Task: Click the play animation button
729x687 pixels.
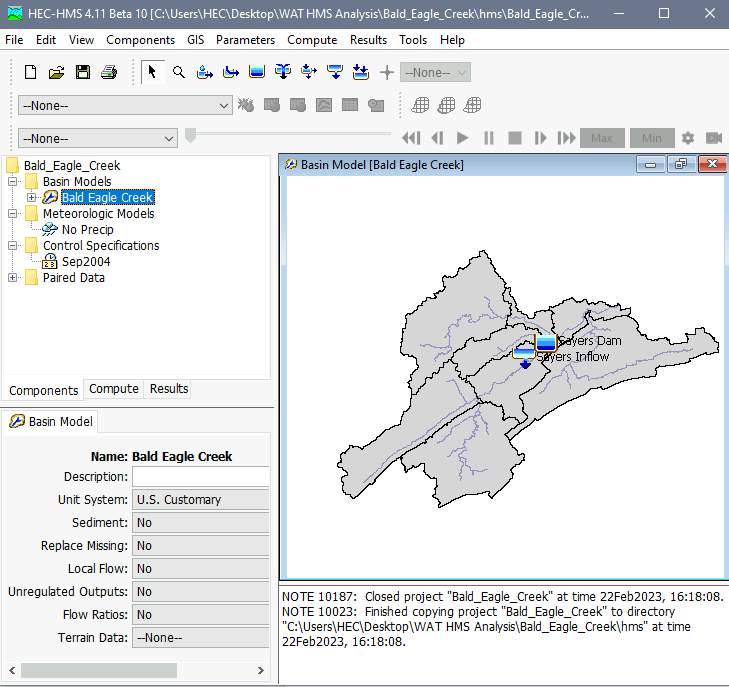Action: (463, 138)
